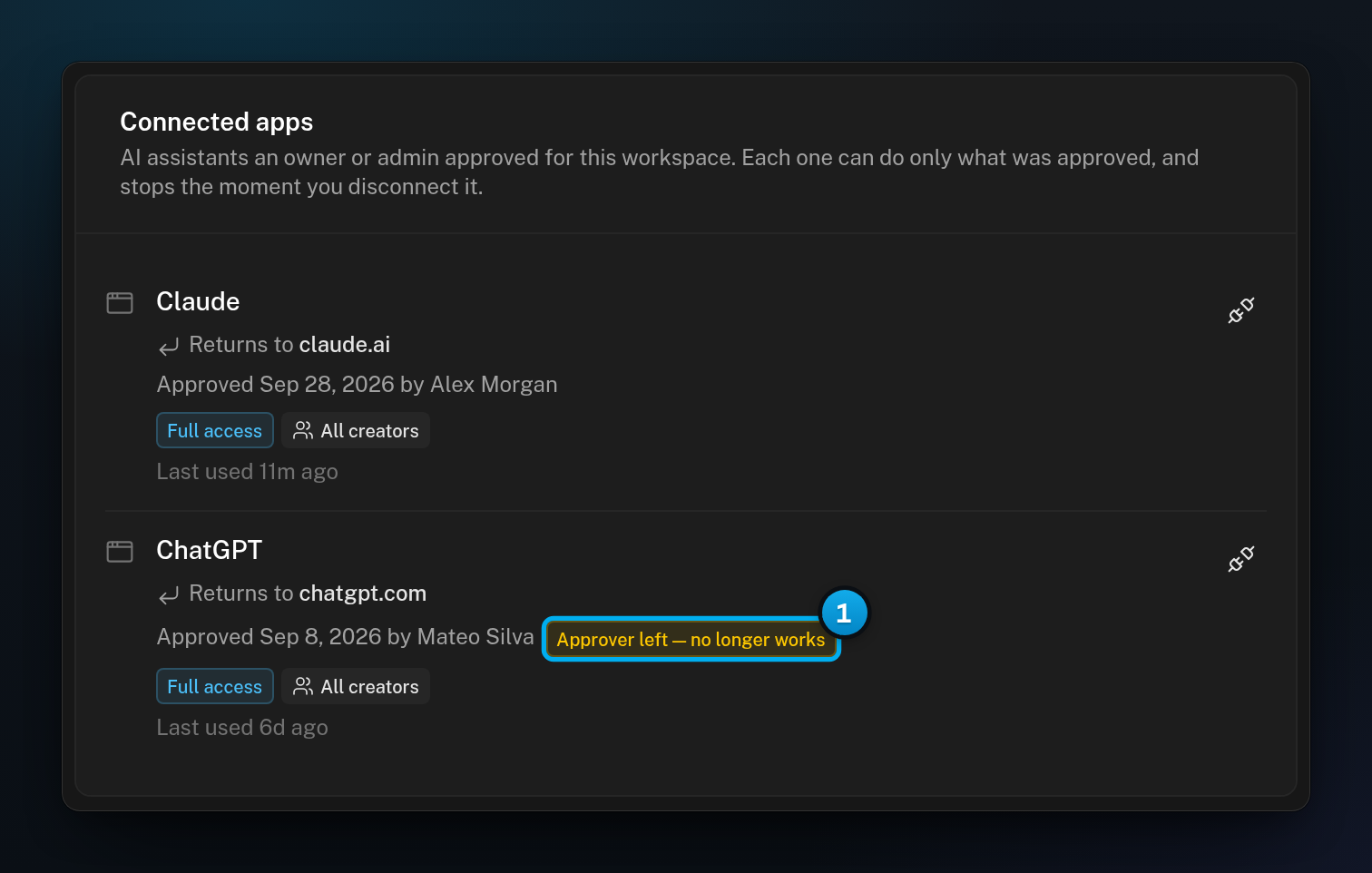Select the Full access badge under Claude
The width and height of the screenshot is (1372, 873).
coord(215,430)
